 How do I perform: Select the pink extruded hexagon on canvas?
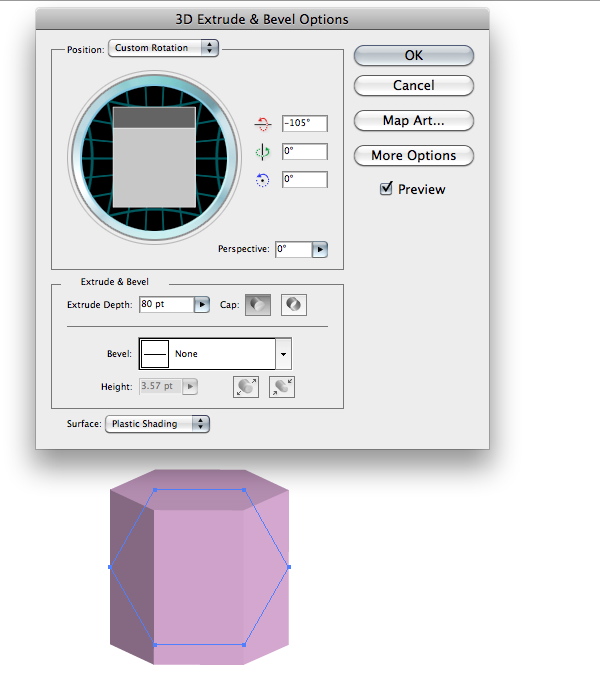point(199,567)
